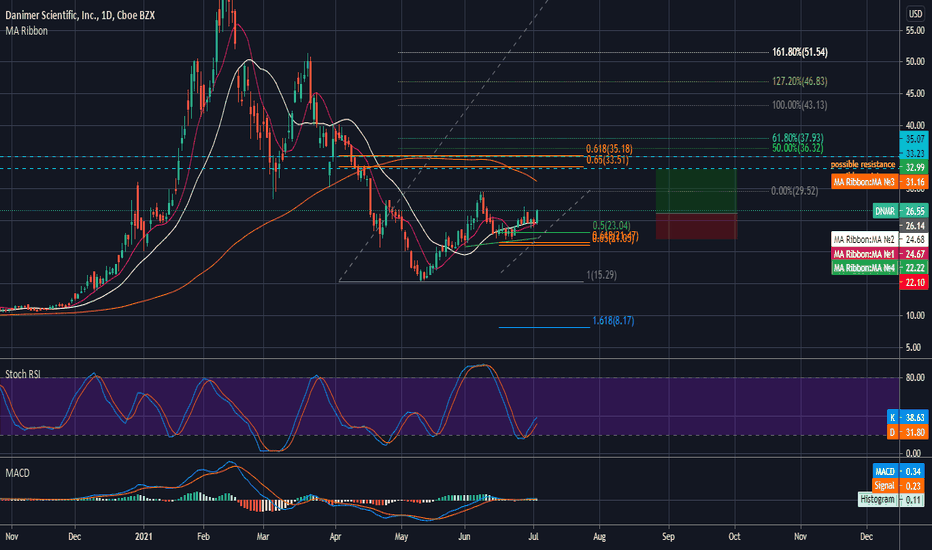
Task: Select the 0.00%(29.52) Fibonacci label
Action: point(794,191)
